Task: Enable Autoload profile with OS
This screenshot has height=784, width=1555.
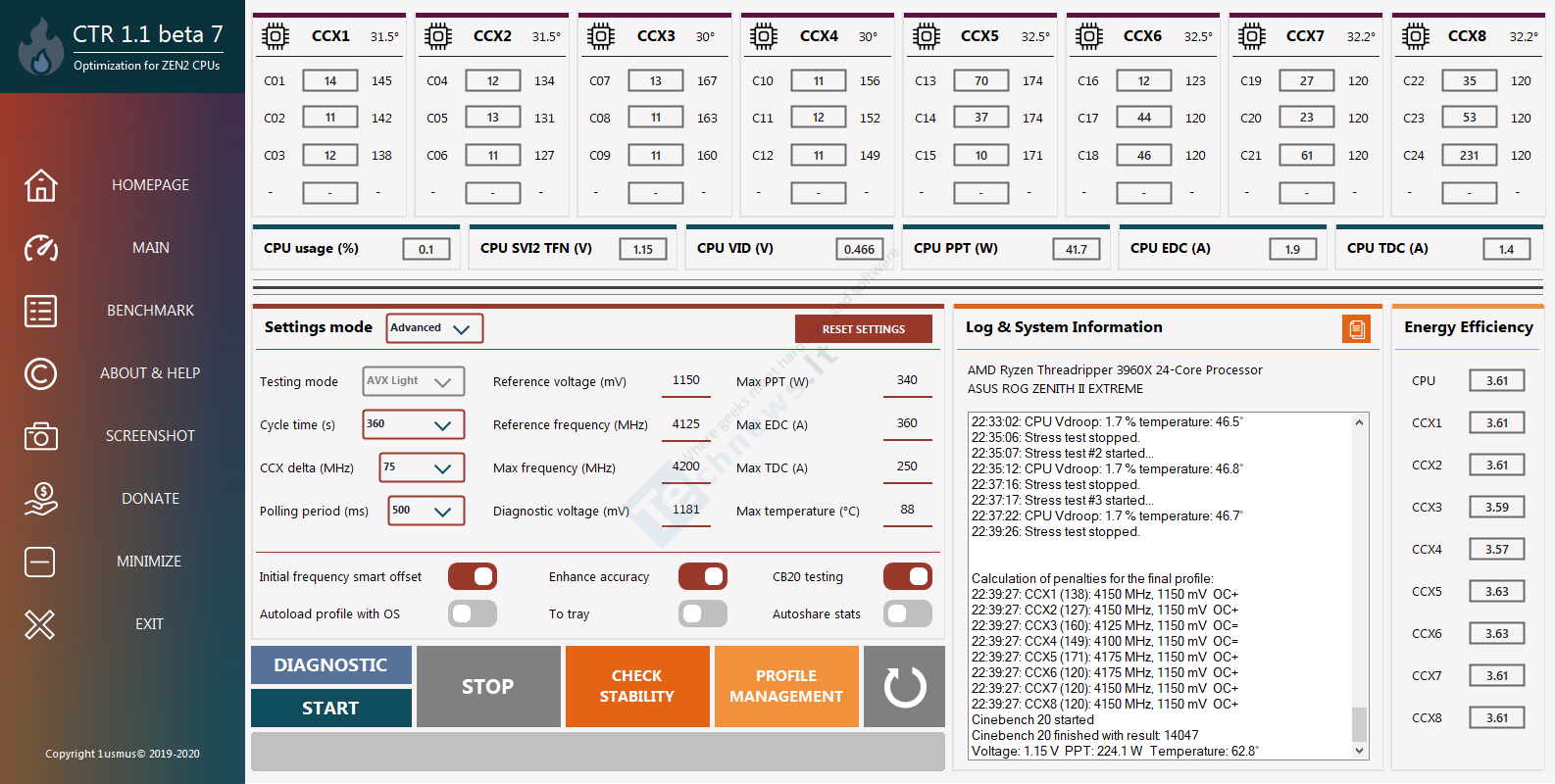Action: (x=473, y=613)
